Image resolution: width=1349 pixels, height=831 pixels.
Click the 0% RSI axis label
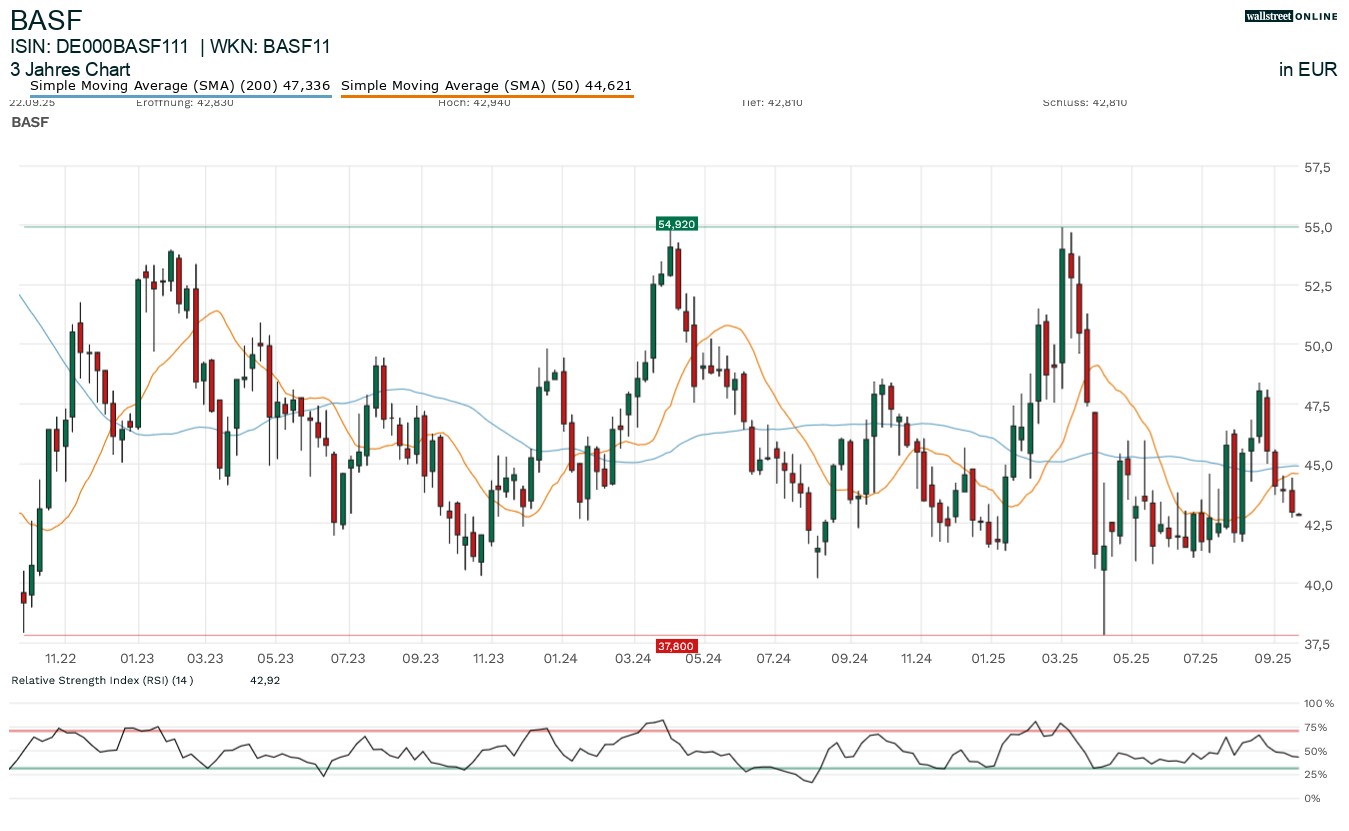pyautogui.click(x=1313, y=798)
